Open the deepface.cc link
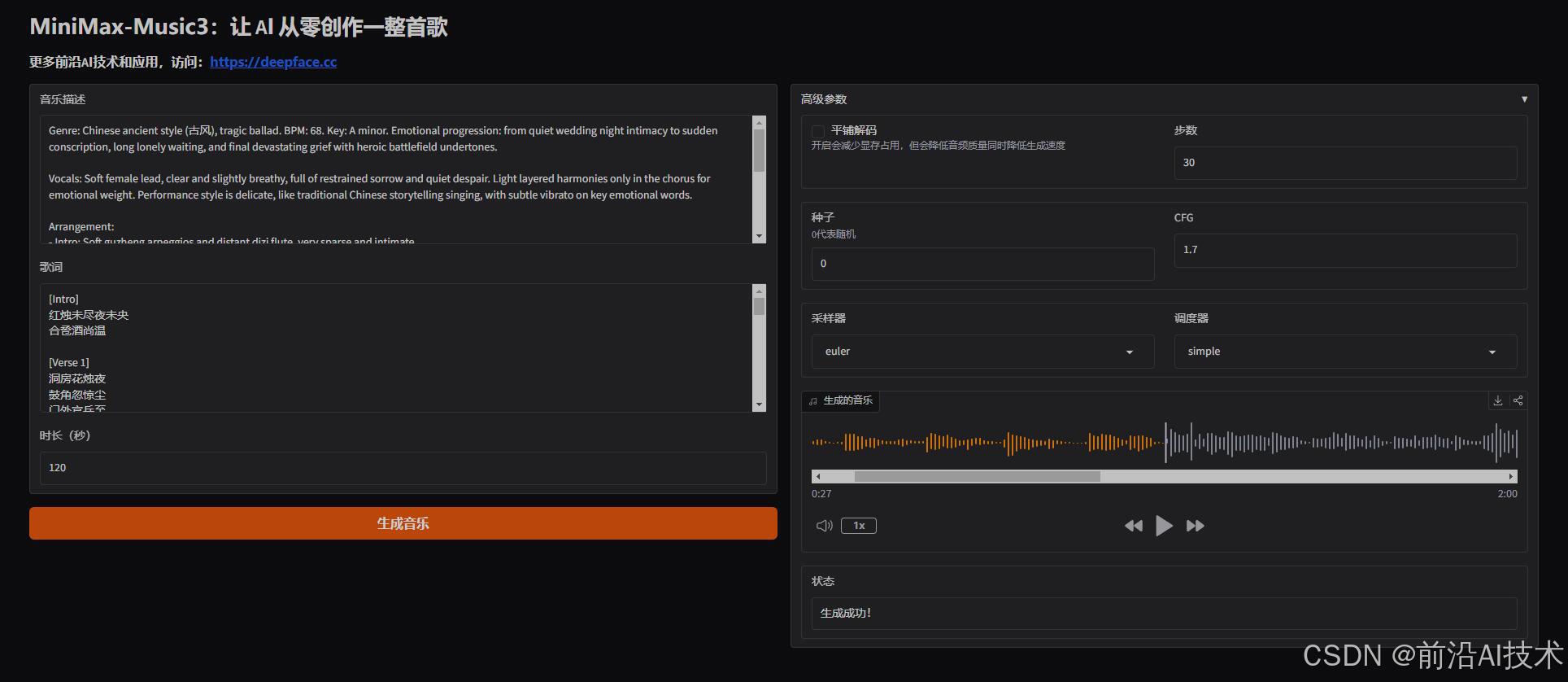The width and height of the screenshot is (1568, 682). pyautogui.click(x=273, y=62)
